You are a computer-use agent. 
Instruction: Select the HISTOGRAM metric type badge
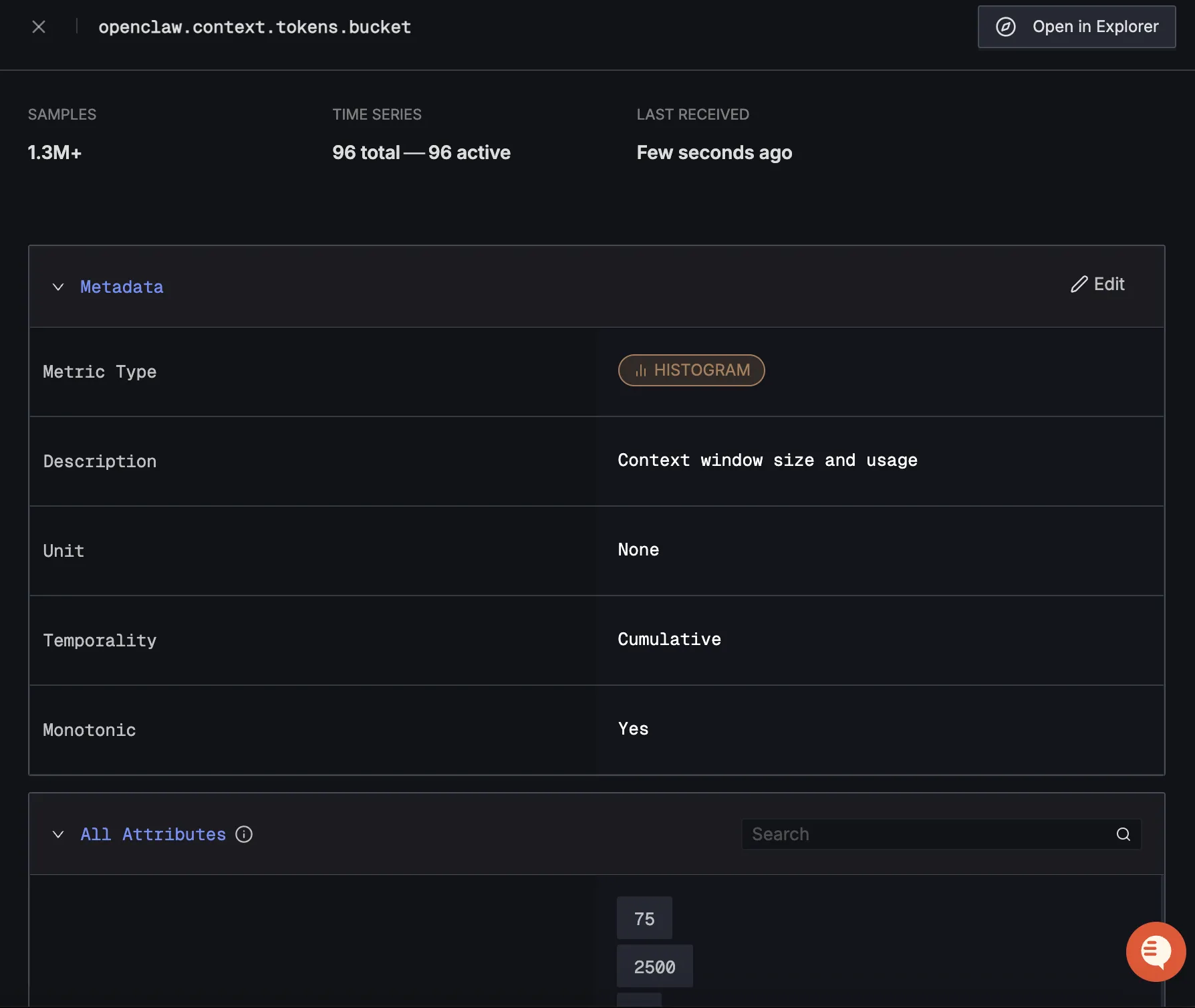pyautogui.click(x=691, y=370)
